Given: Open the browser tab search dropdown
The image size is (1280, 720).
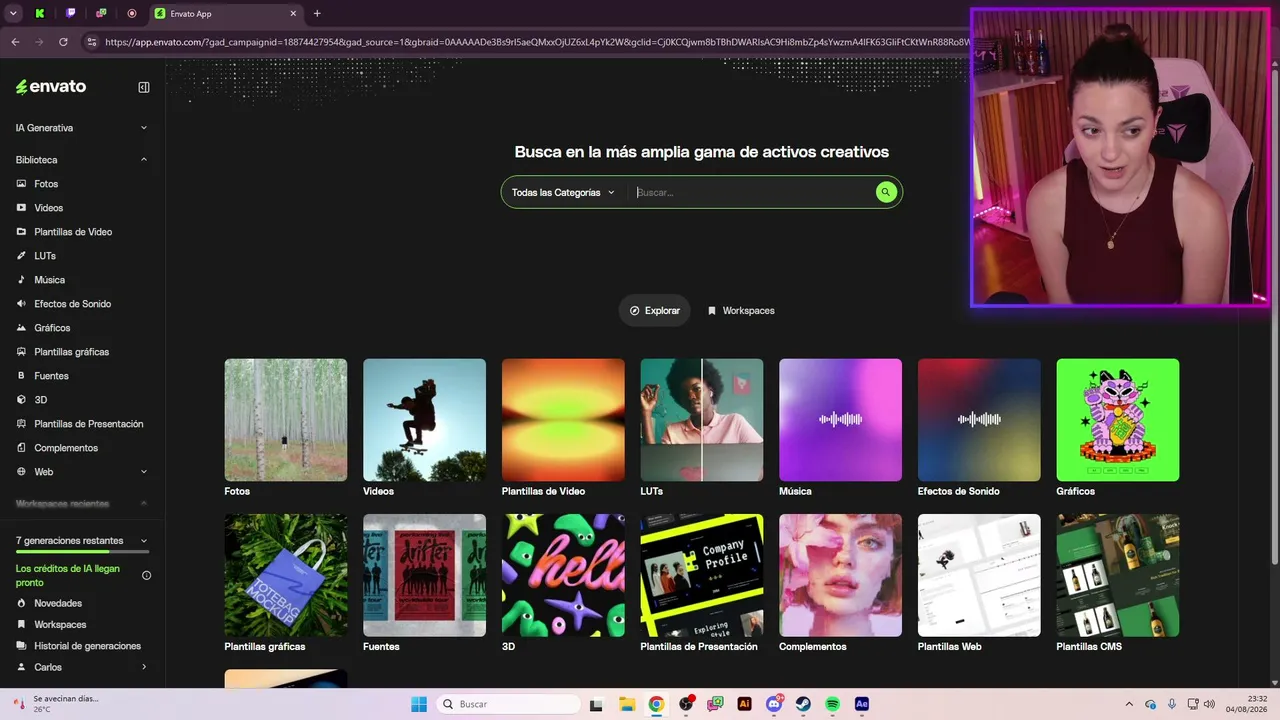Looking at the screenshot, I should click(x=13, y=14).
